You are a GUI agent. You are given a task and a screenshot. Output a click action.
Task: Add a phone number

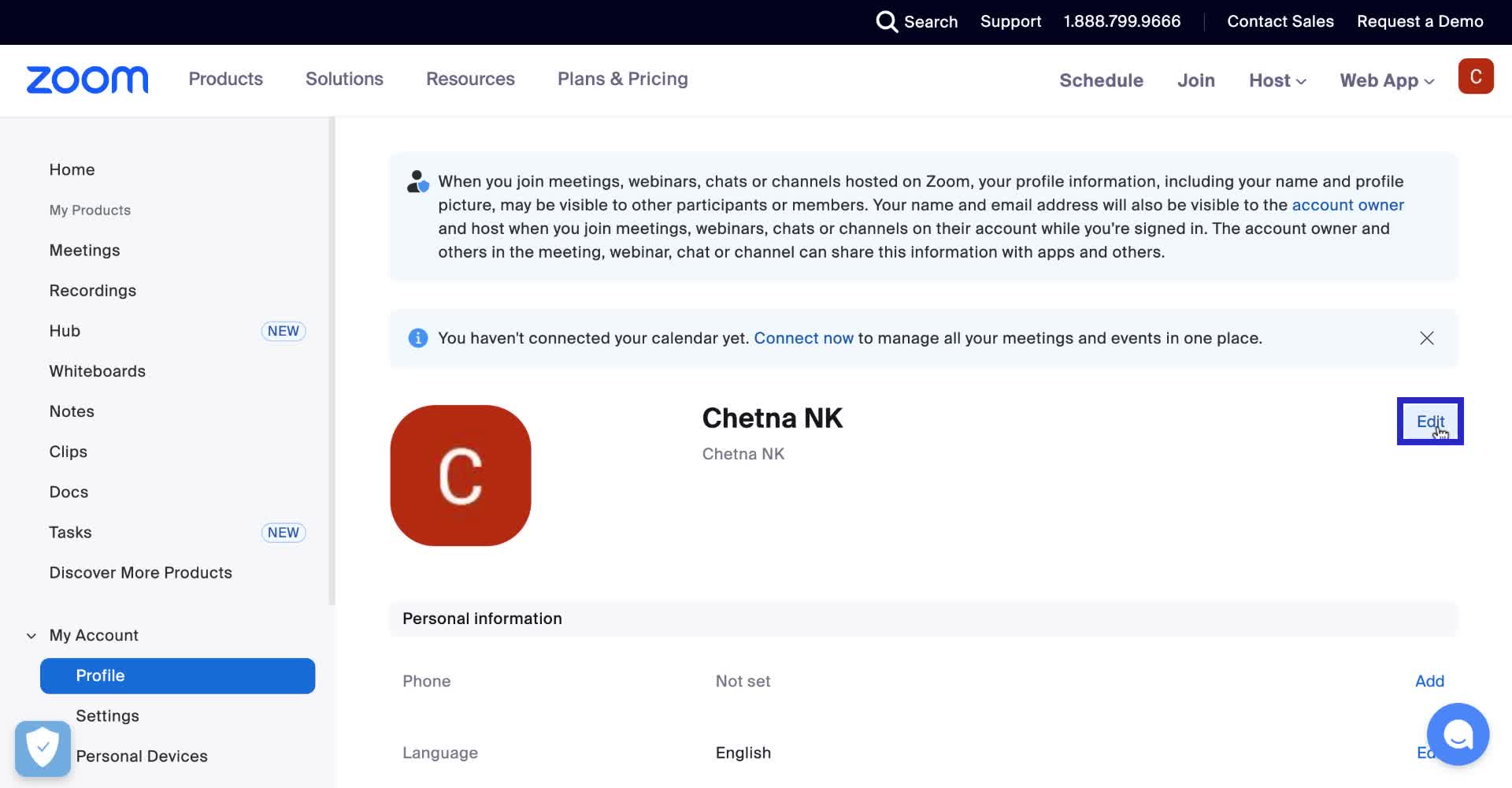click(x=1429, y=681)
